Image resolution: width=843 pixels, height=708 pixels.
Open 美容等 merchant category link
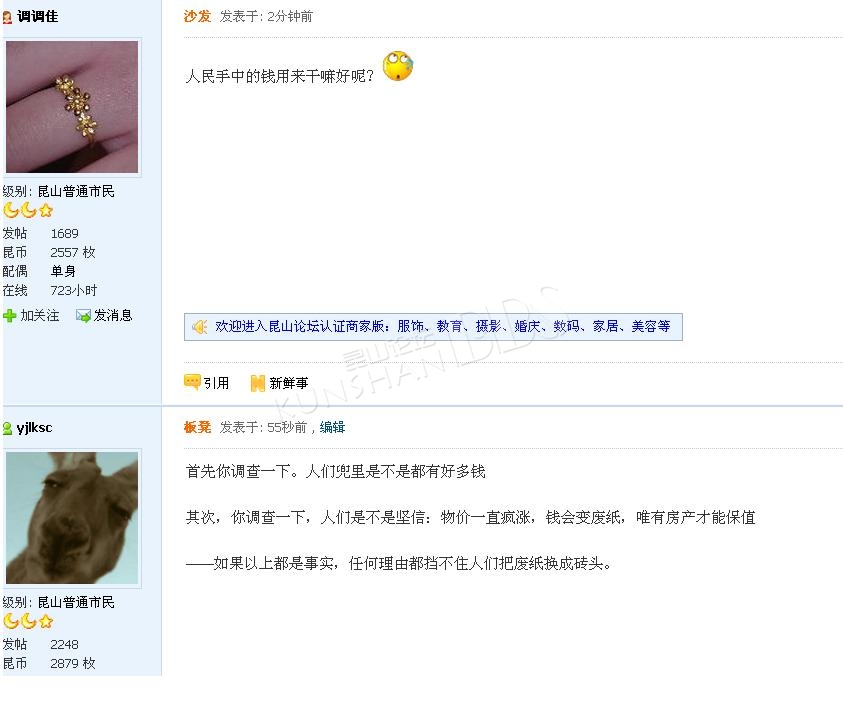pyautogui.click(x=651, y=326)
